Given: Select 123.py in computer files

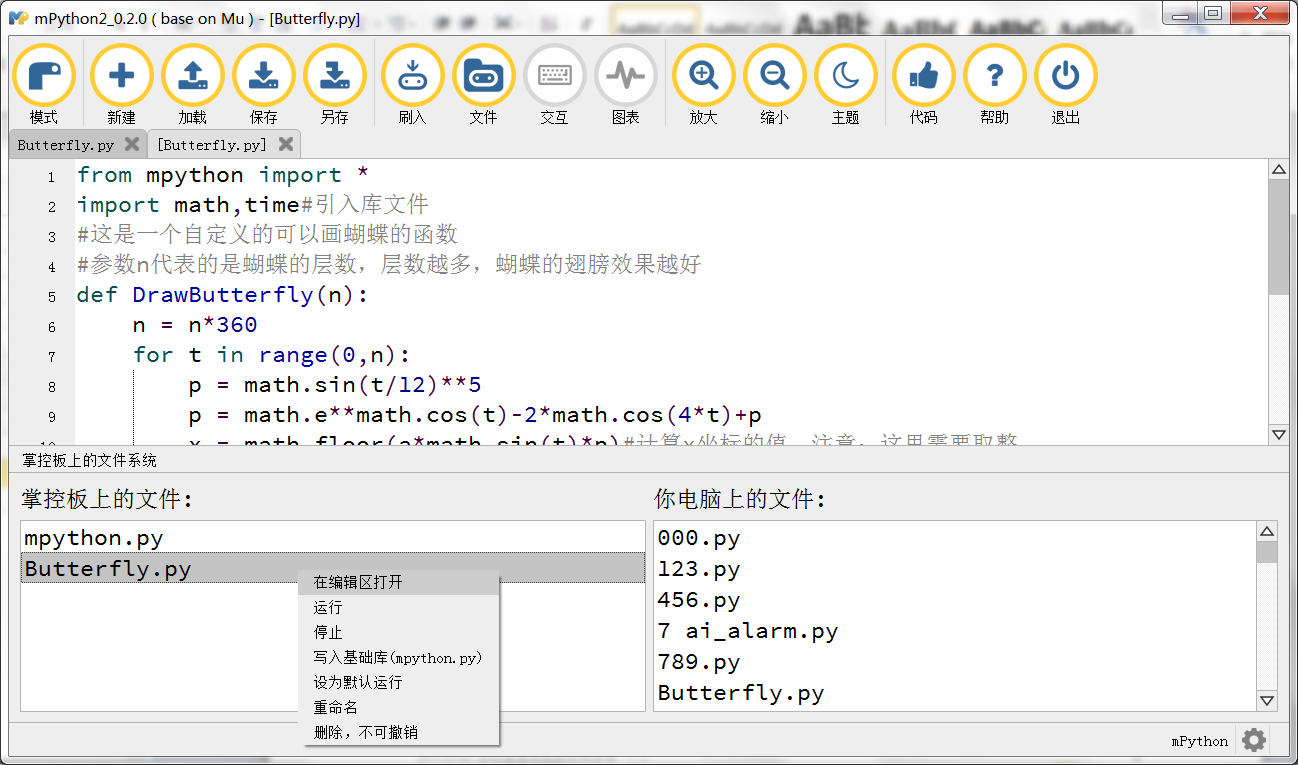Looking at the screenshot, I should [x=955, y=569].
